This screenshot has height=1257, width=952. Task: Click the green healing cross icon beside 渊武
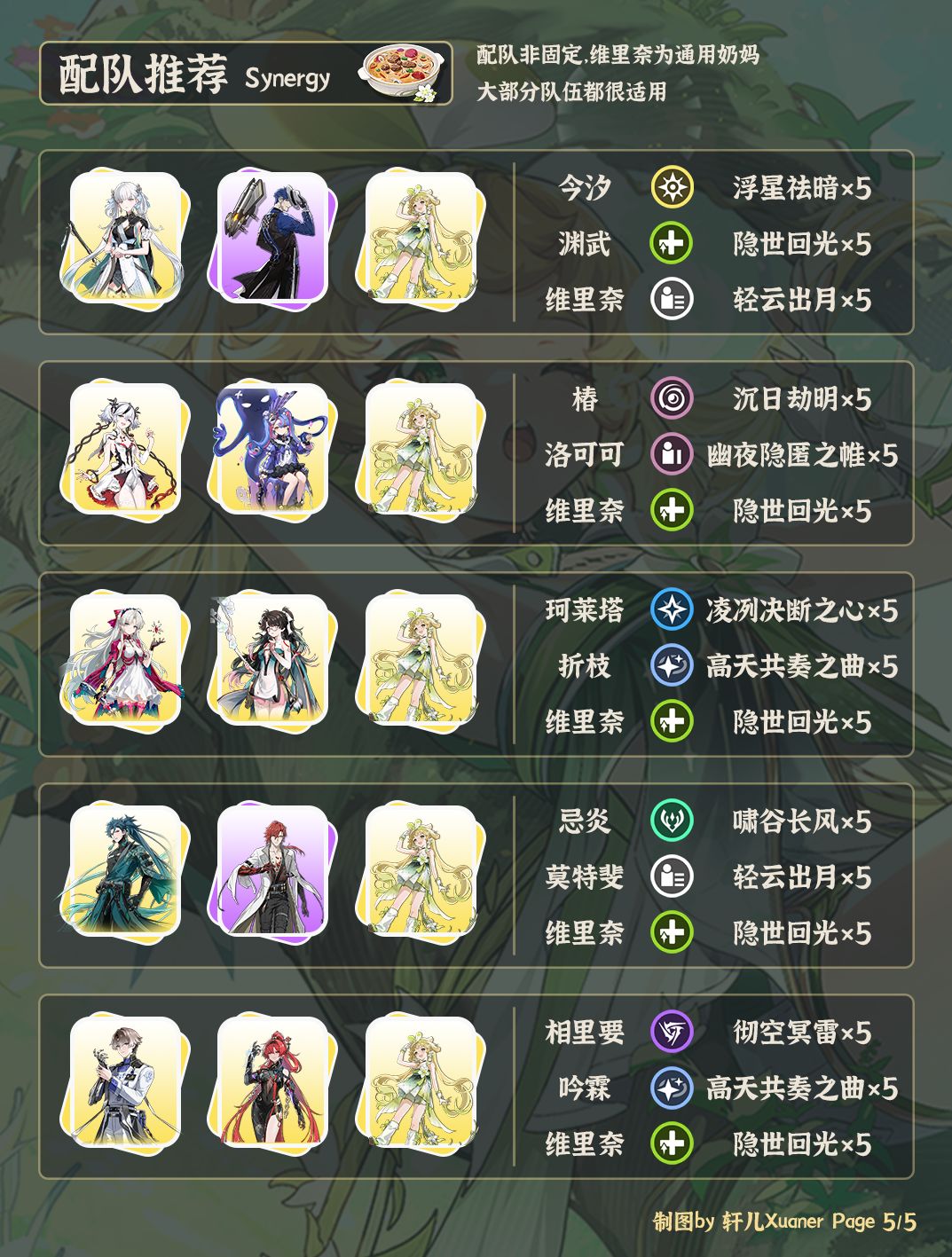(672, 244)
